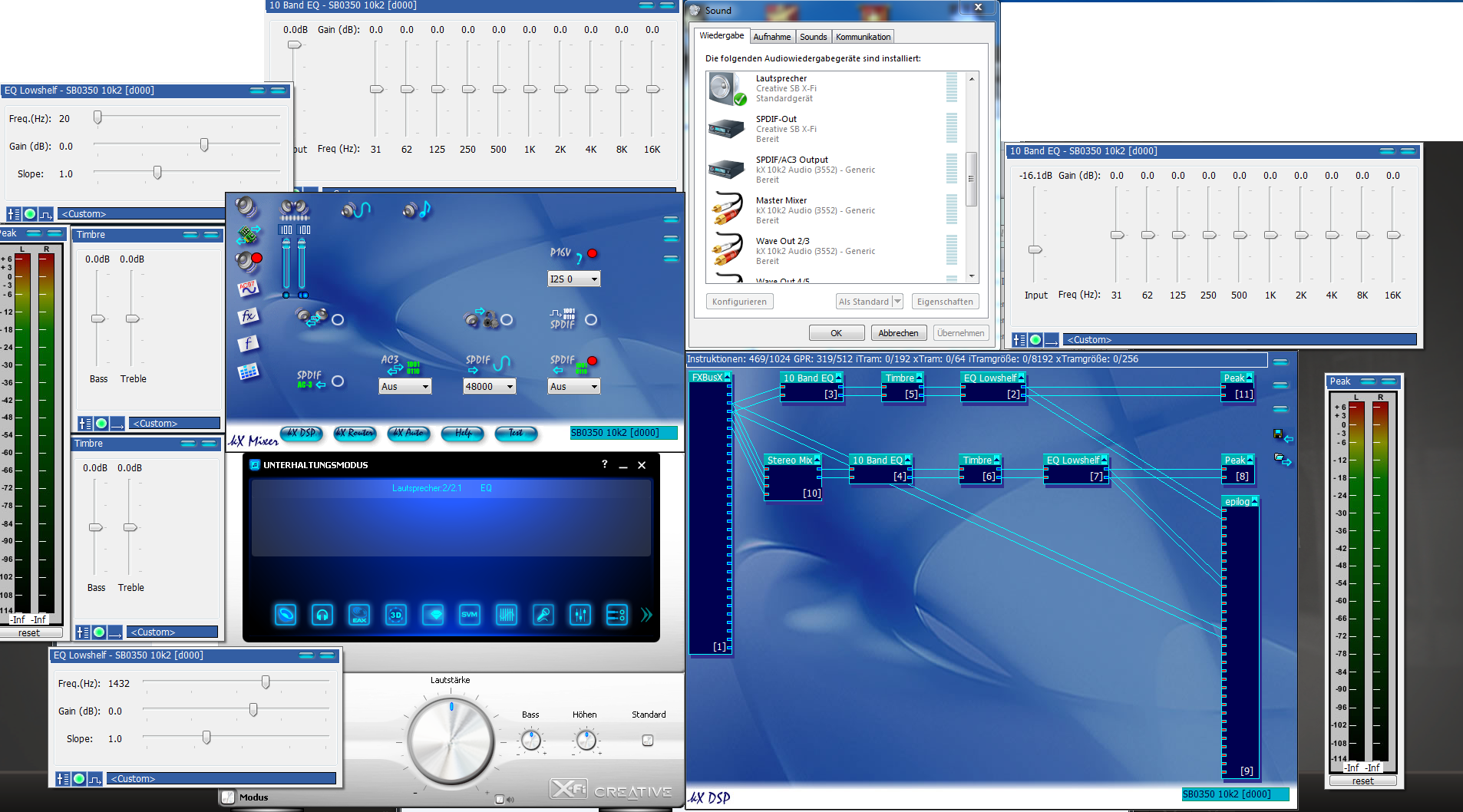Open the AC3 Aus dropdown in kX Mixer
The width and height of the screenshot is (1463, 812).
coord(405,387)
